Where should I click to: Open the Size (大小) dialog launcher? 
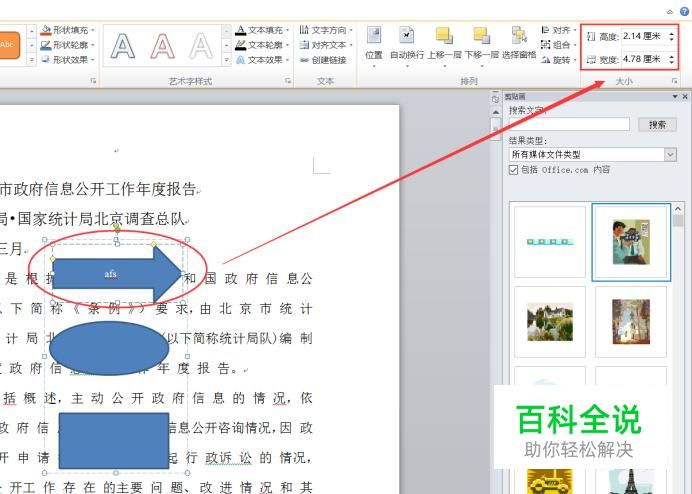674,81
